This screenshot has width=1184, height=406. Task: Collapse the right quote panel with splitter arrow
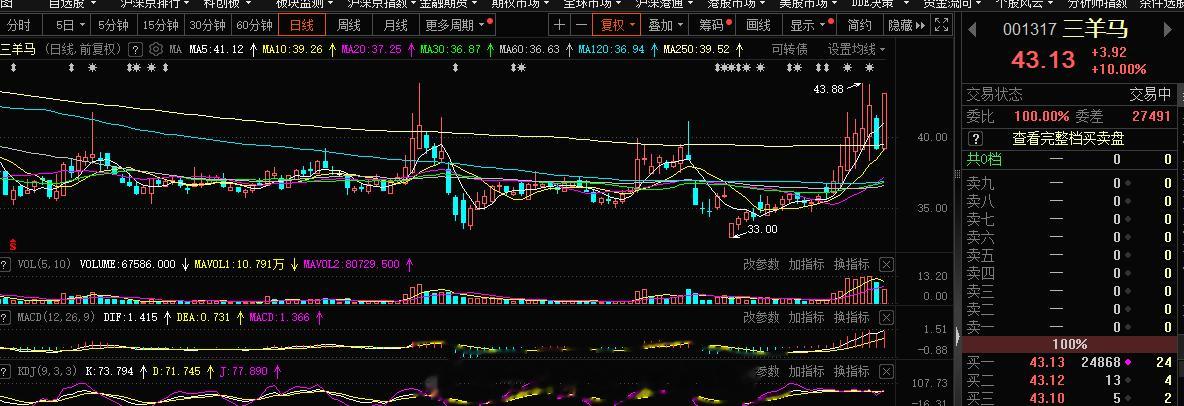(959, 335)
